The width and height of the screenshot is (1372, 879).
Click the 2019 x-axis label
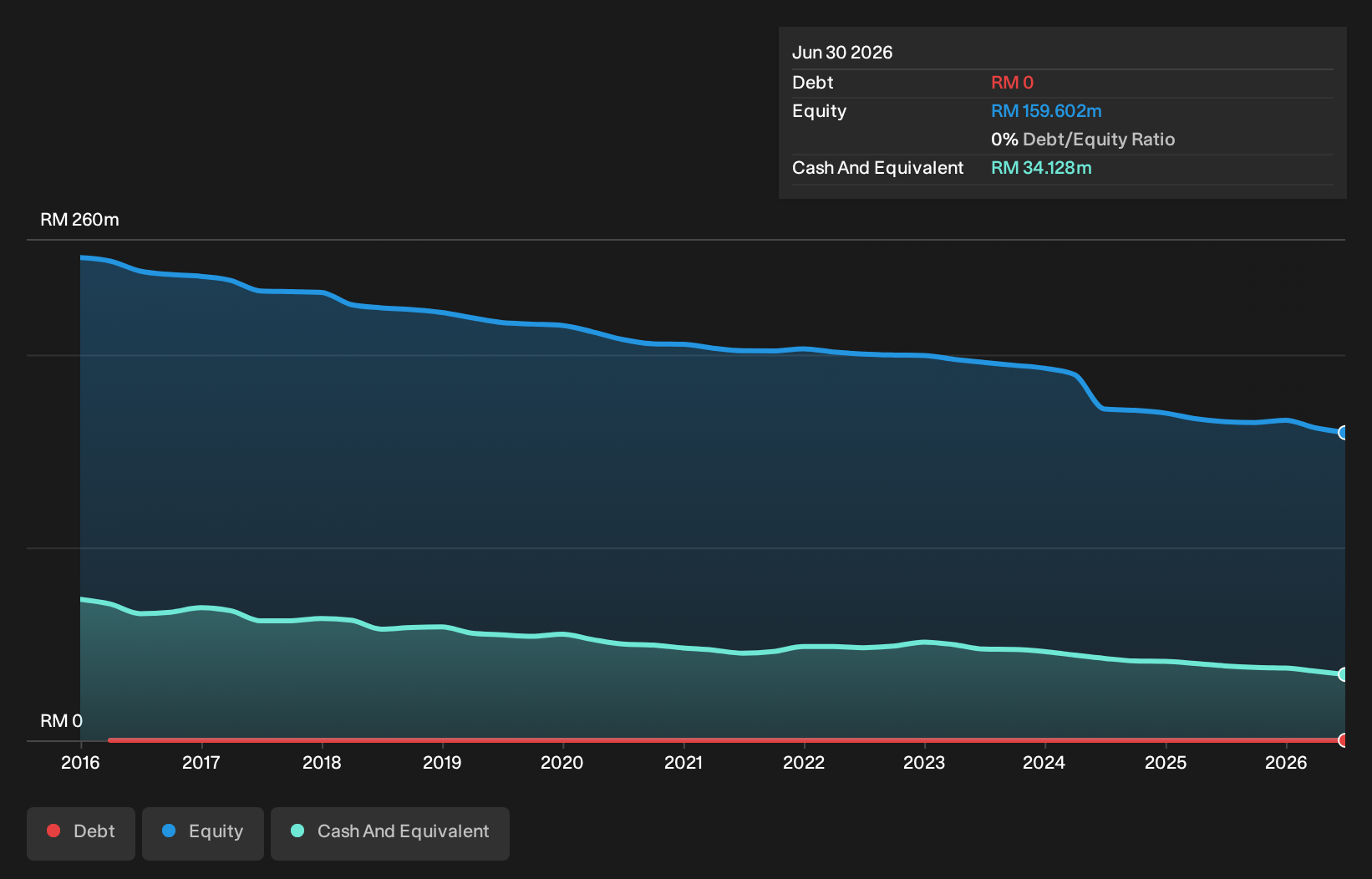pos(442,763)
